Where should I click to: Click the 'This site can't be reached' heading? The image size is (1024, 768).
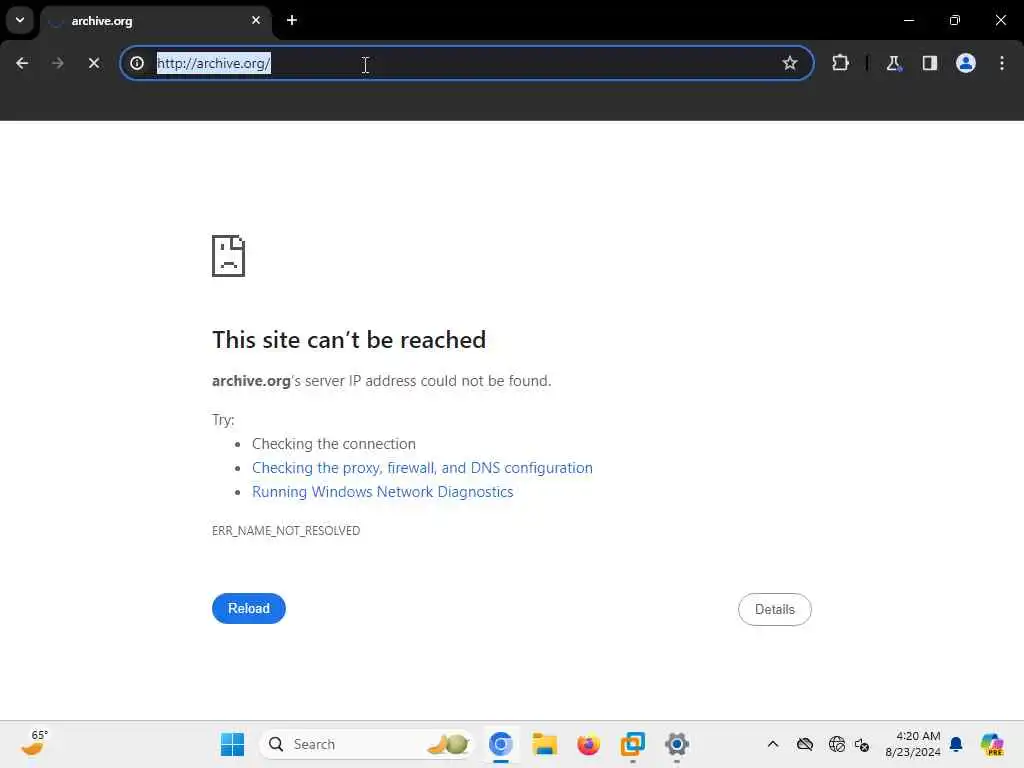click(349, 340)
